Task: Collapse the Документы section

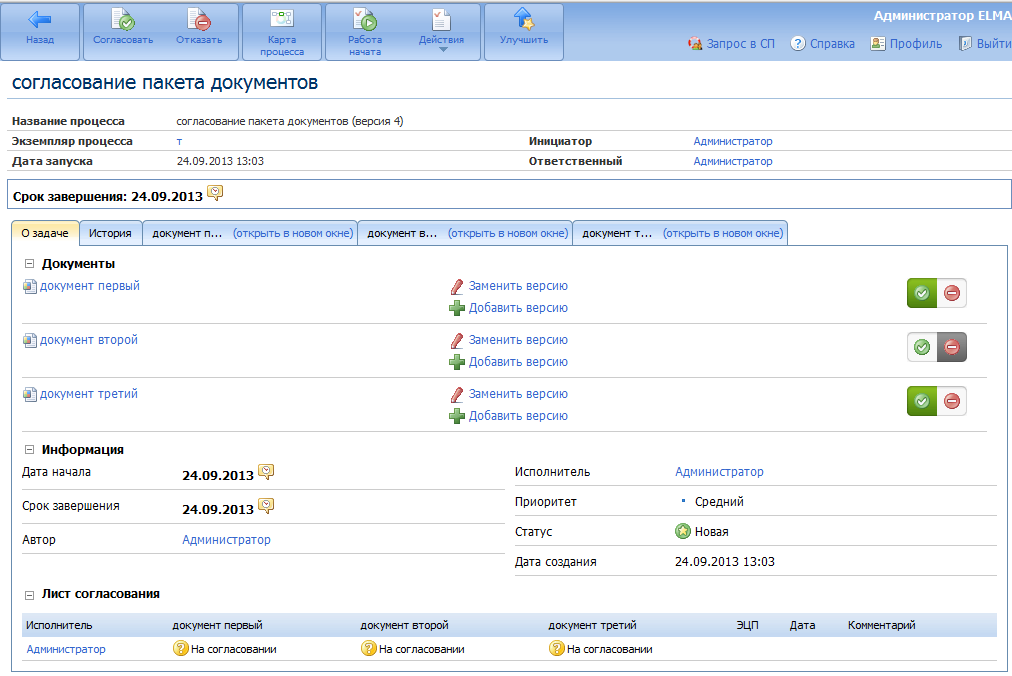Action: 30,264
